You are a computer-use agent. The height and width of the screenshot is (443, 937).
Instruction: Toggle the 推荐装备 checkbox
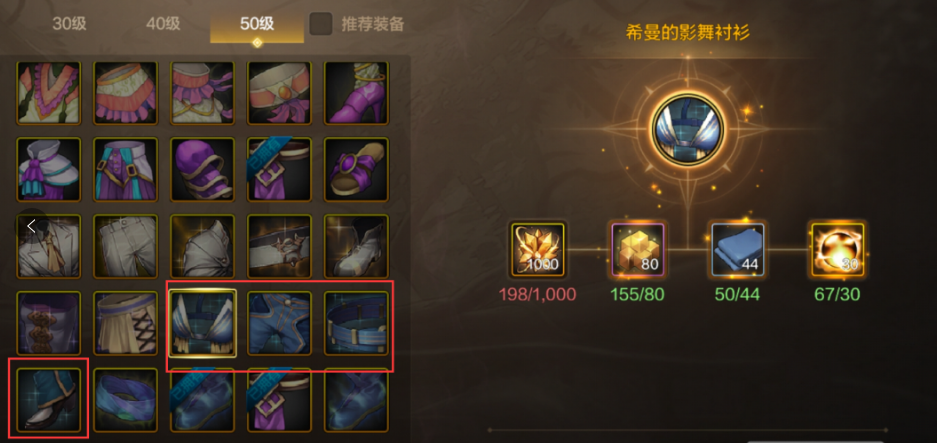pos(321,24)
